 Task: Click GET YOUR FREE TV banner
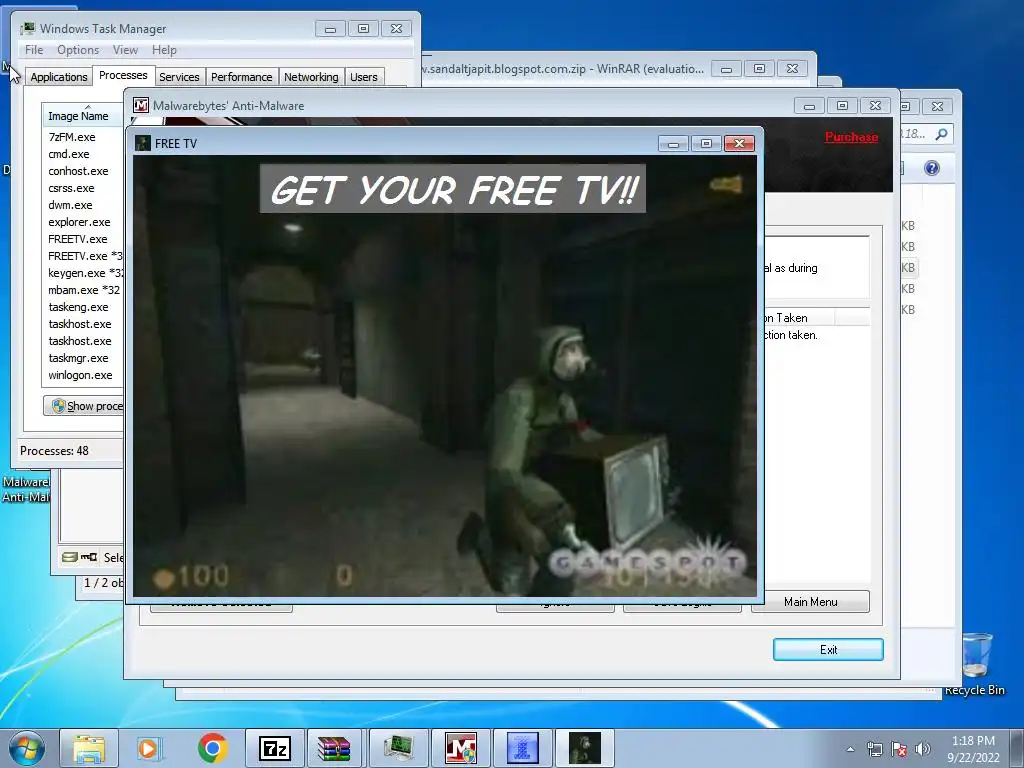[x=453, y=189]
